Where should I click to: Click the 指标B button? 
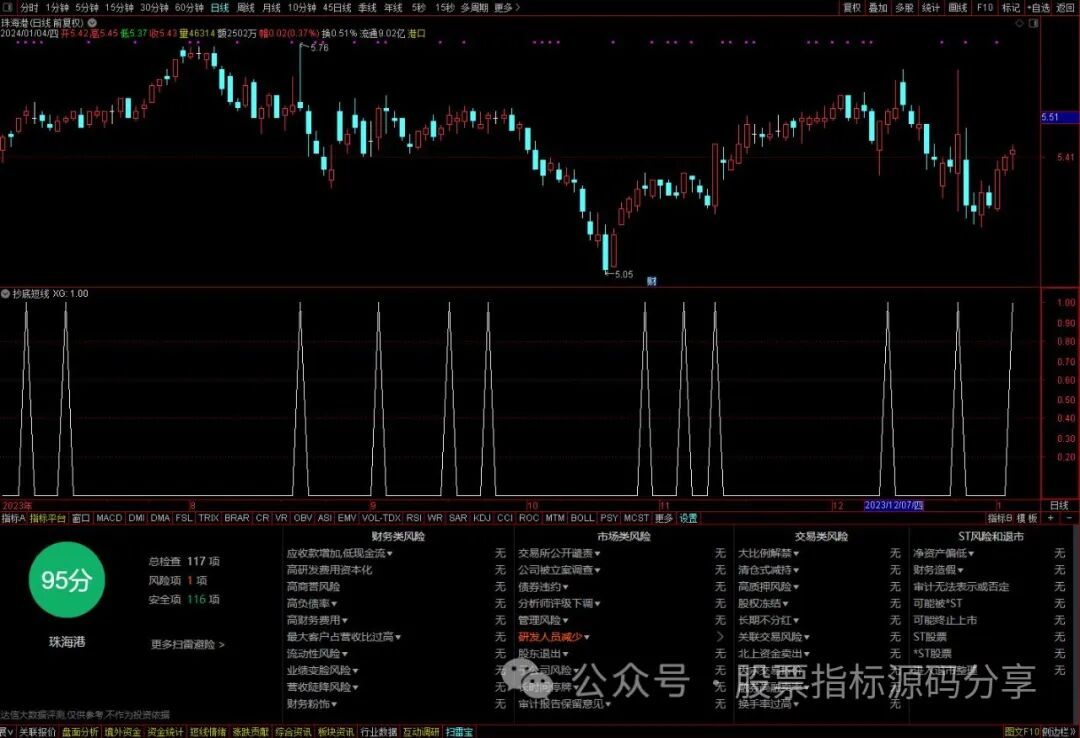click(x=1001, y=517)
